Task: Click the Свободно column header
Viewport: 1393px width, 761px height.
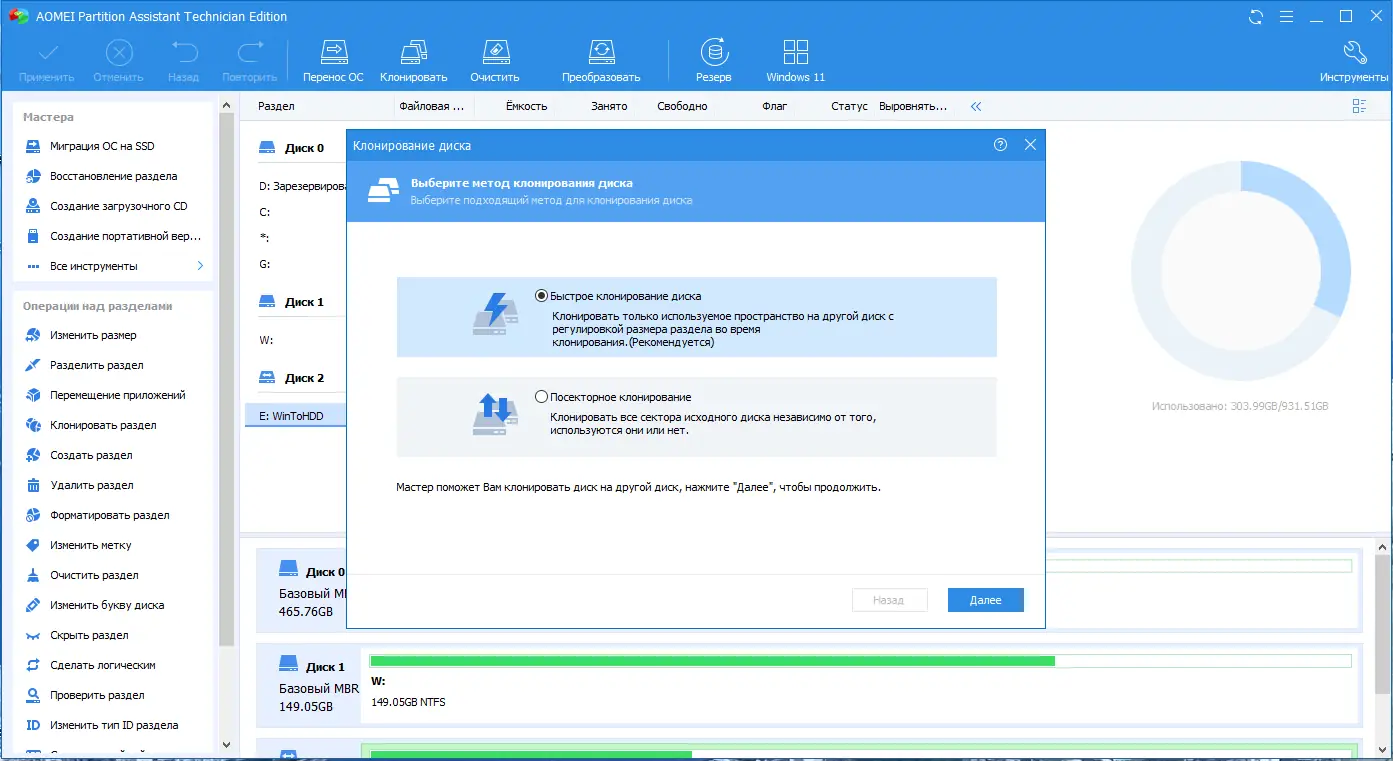Action: 682,106
